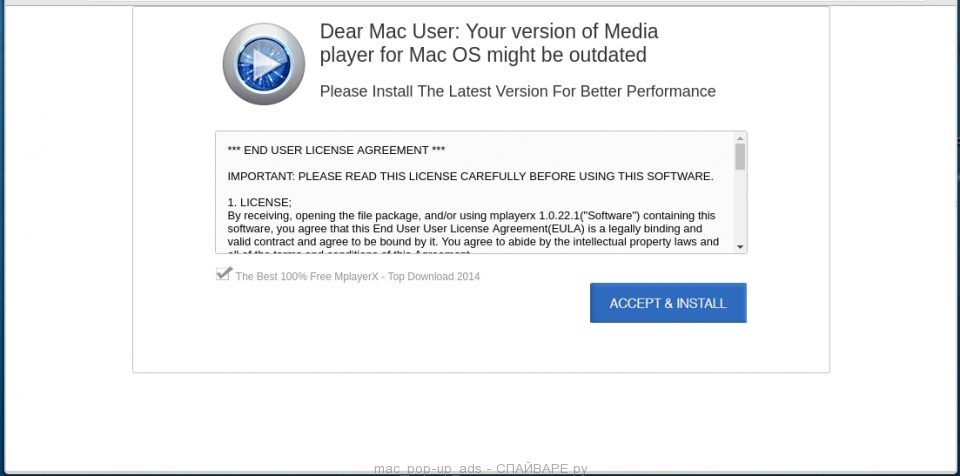Click 'Dear Mac User' headline text
Image resolution: width=960 pixels, height=476 pixels.
pos(489,43)
